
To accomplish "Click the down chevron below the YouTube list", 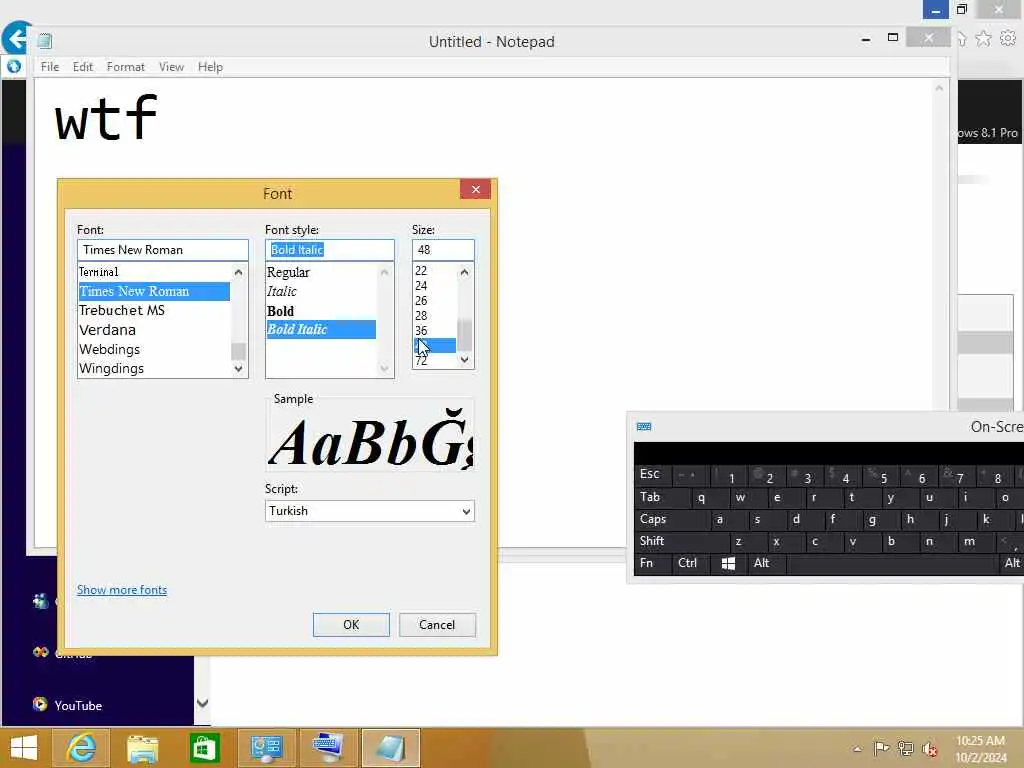I will tap(202, 703).
